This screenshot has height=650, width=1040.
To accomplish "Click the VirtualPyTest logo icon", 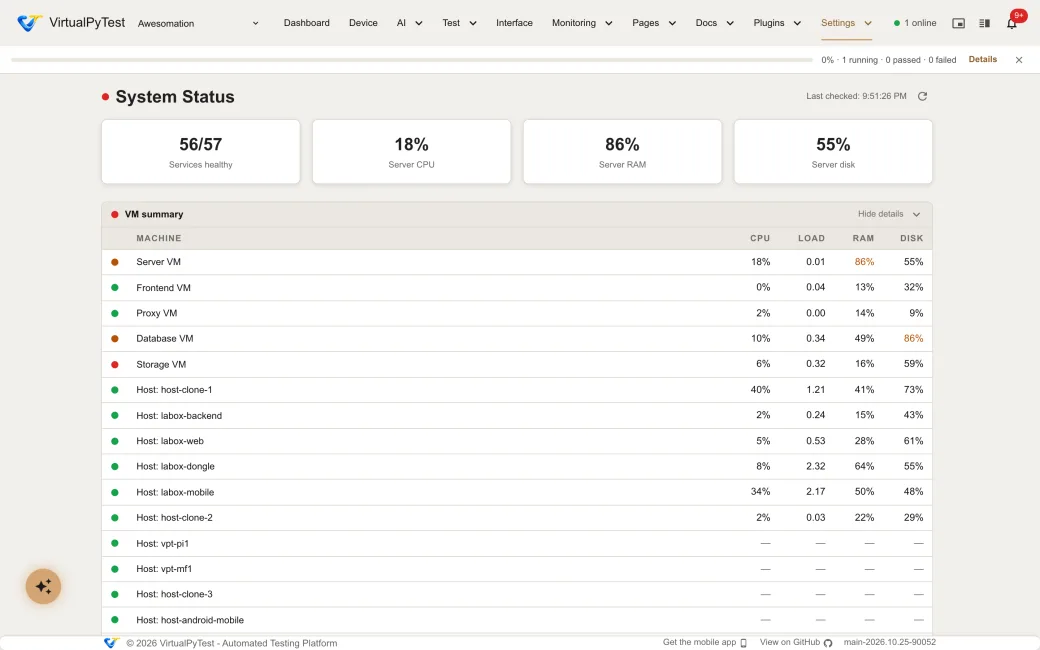I will (29, 23).
